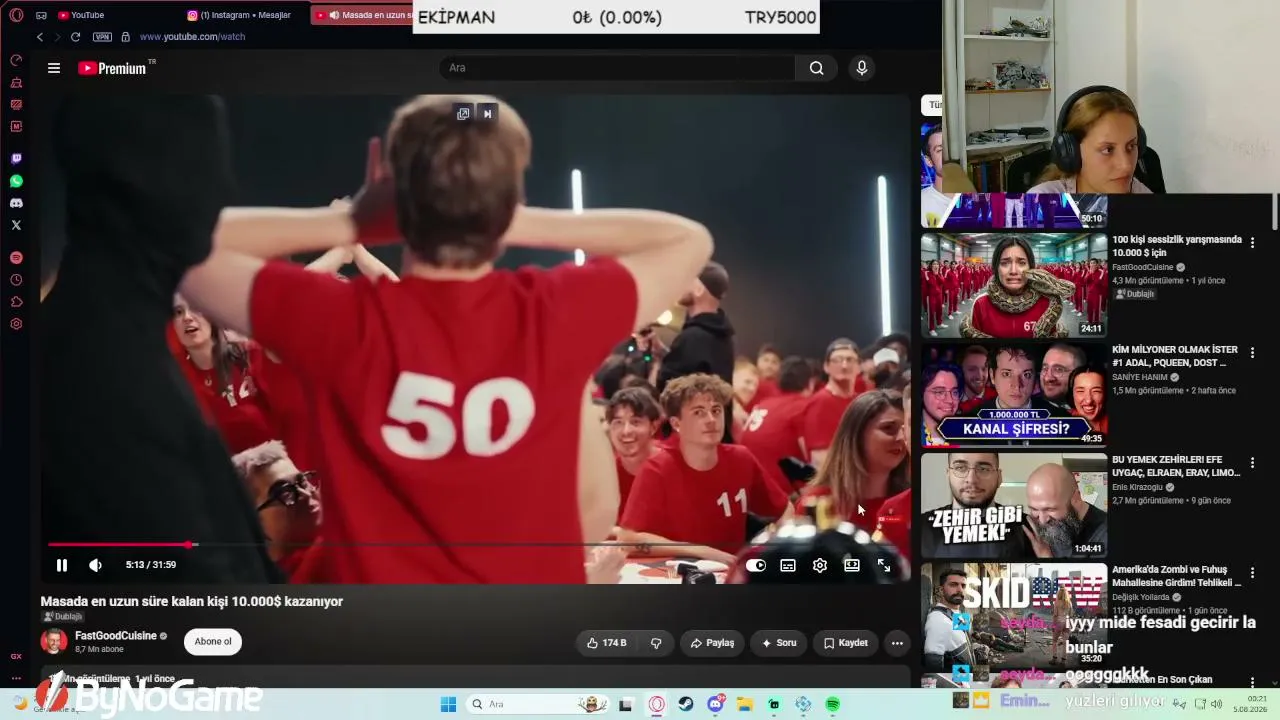Click the site lock icon in address bar

pos(125,37)
